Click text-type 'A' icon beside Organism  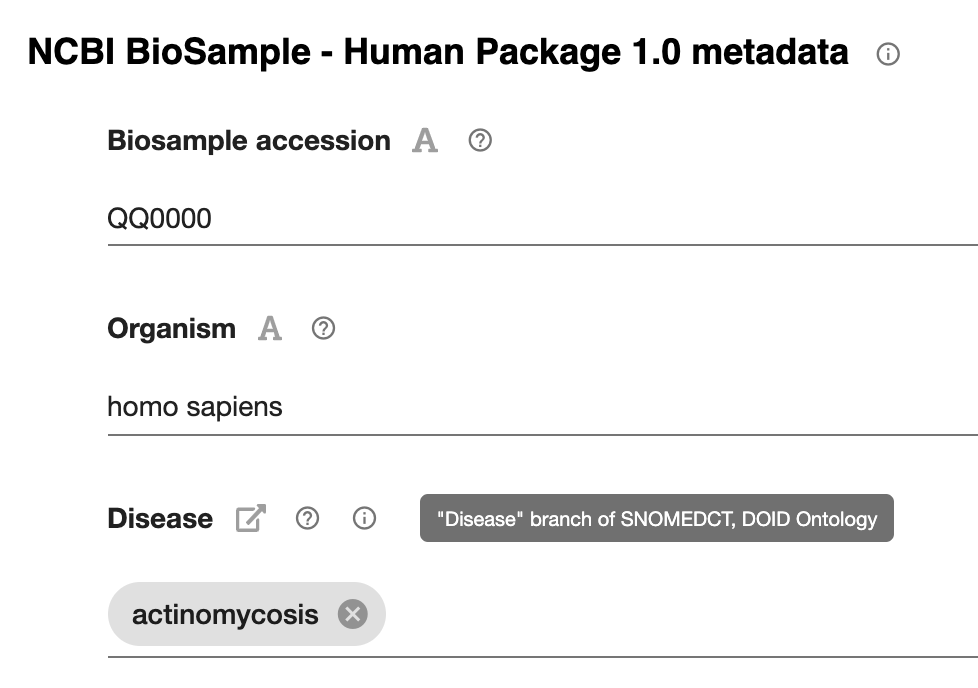coord(269,328)
